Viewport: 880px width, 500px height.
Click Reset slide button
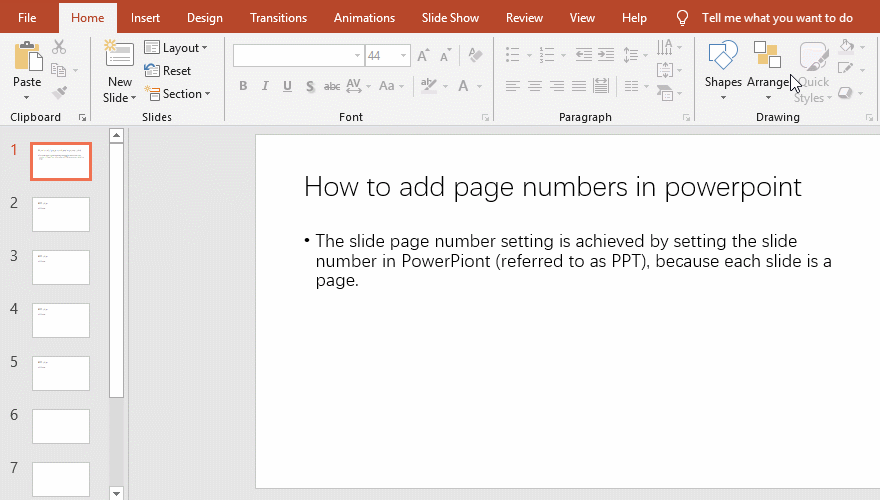167,71
